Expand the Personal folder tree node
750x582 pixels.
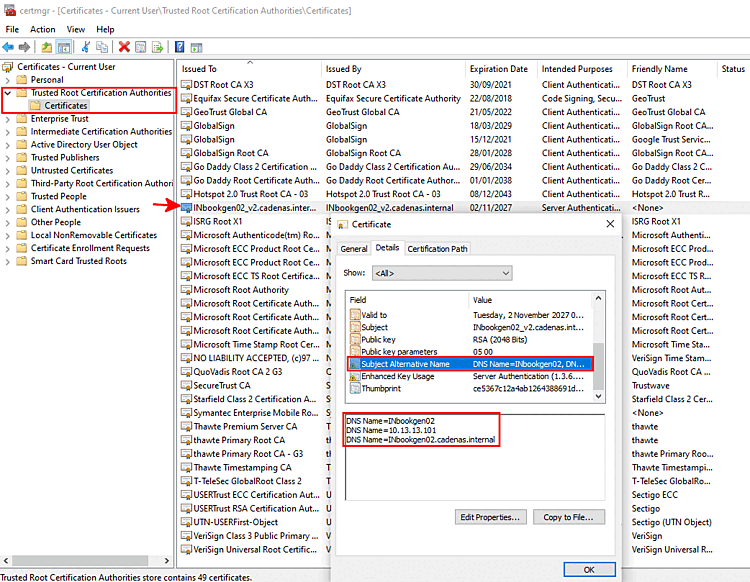point(8,80)
